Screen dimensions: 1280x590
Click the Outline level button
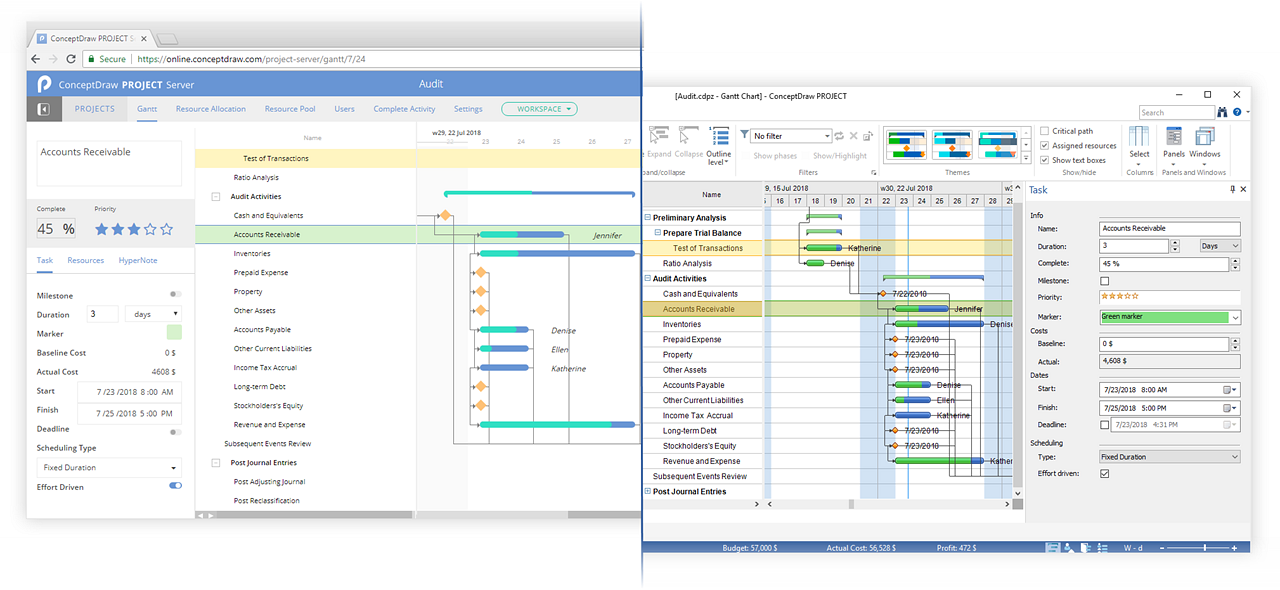tap(719, 146)
